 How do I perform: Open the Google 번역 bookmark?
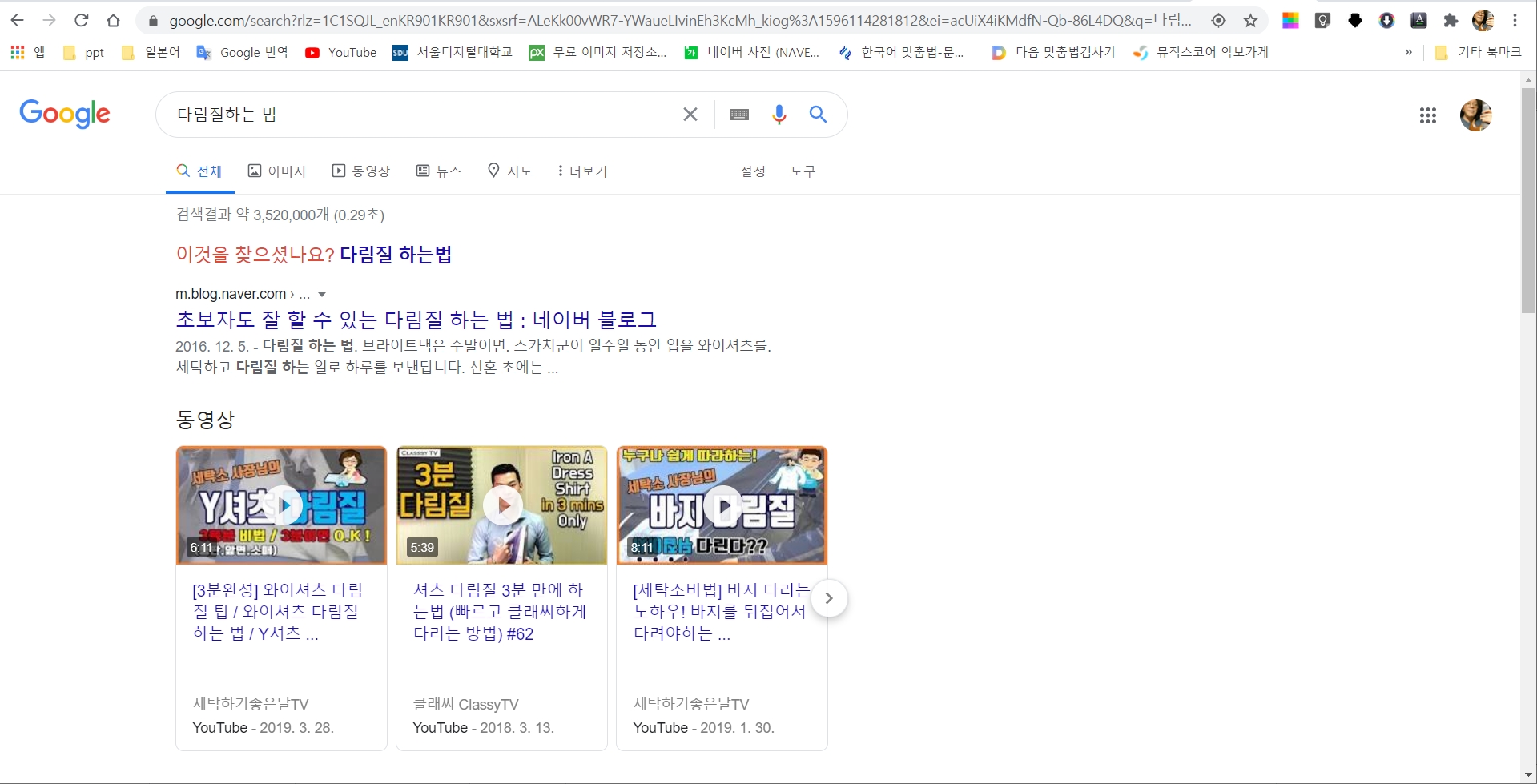242,53
